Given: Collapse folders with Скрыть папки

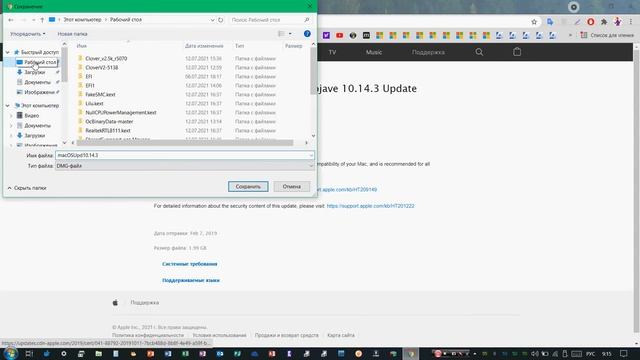Looking at the screenshot, I should [27, 188].
